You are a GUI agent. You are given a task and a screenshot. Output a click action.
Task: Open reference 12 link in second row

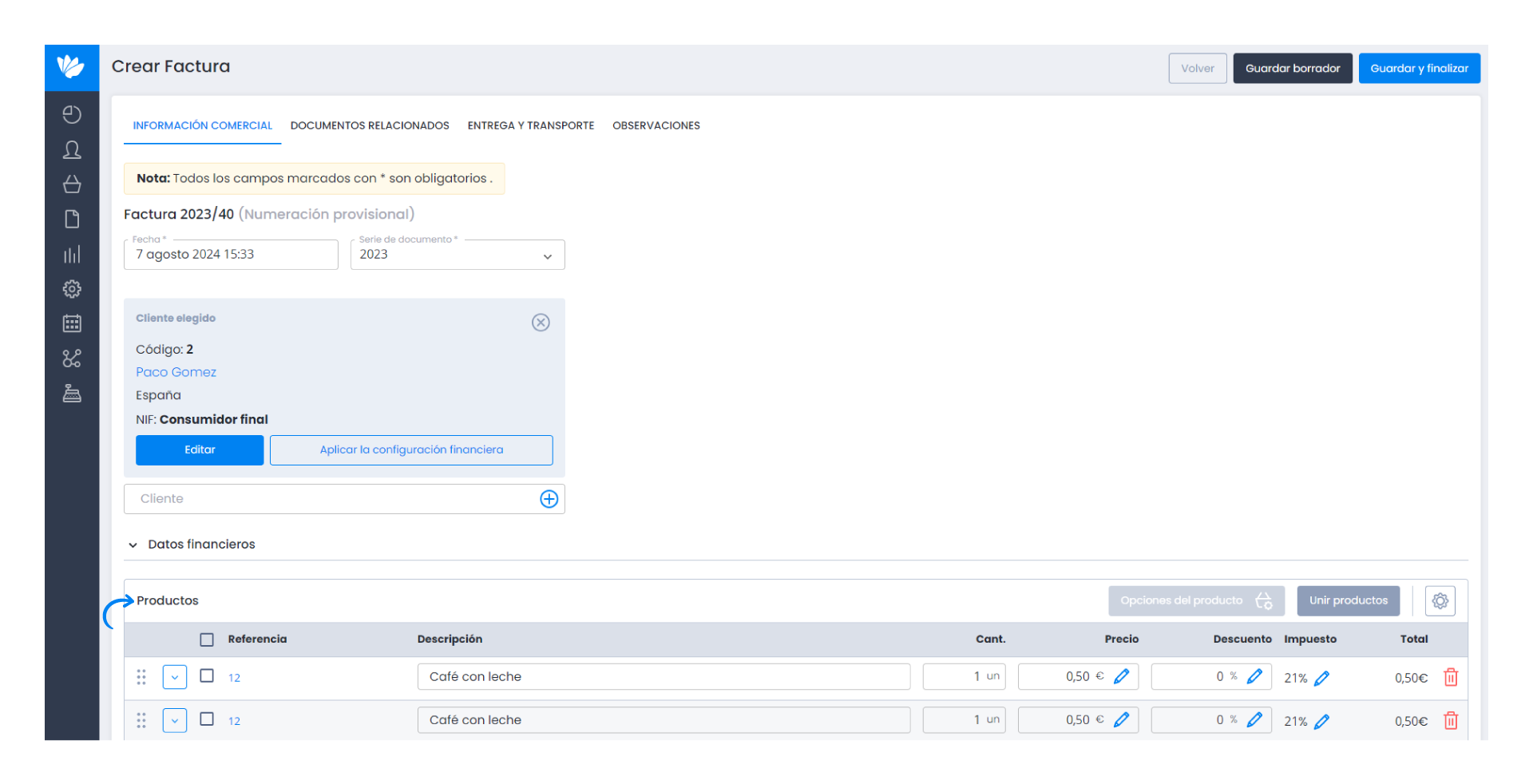click(234, 721)
